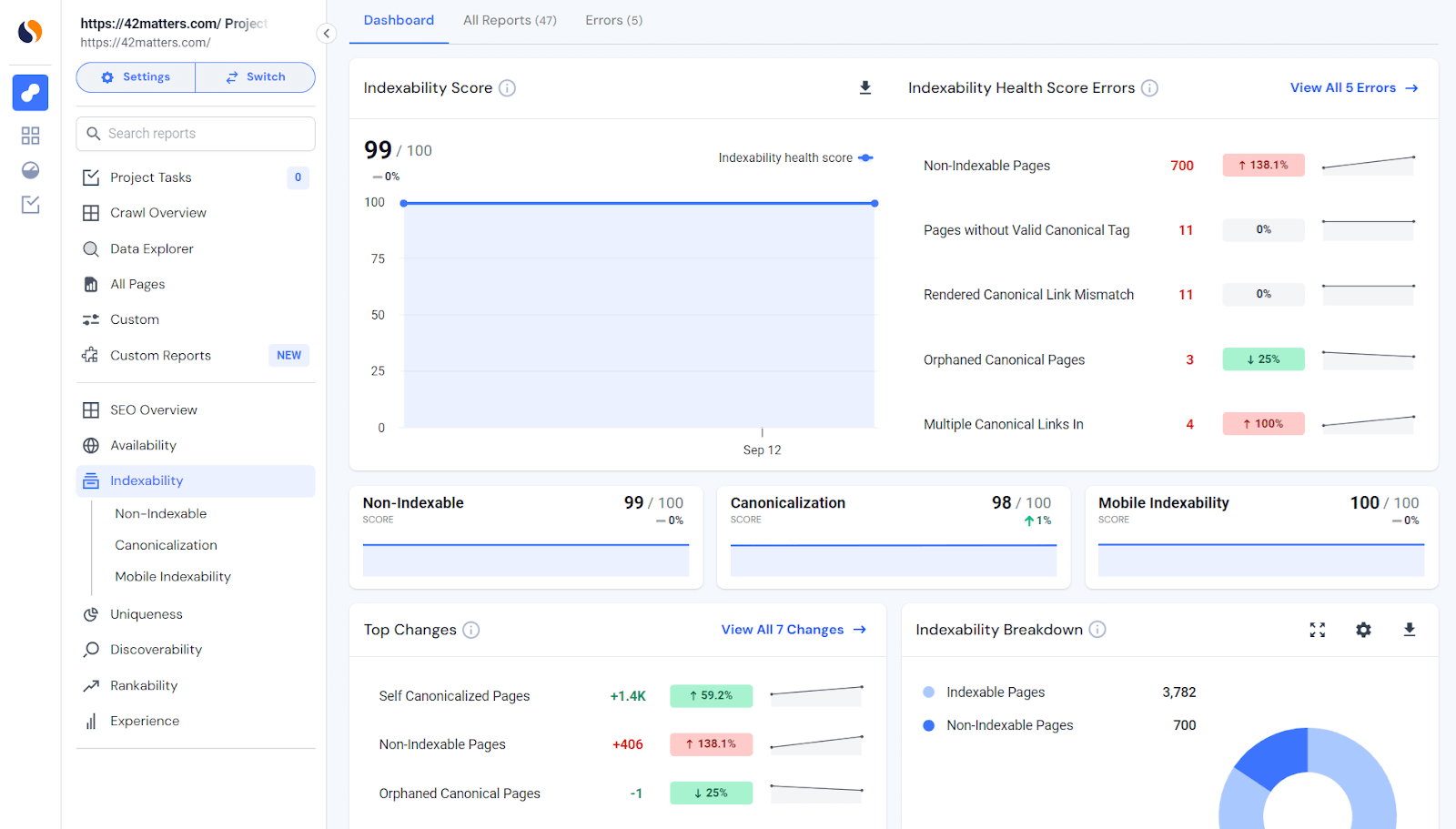Image resolution: width=1456 pixels, height=829 pixels.
Task: Open the tasks checkmark icon at the bottom rail
Action: tap(30, 205)
